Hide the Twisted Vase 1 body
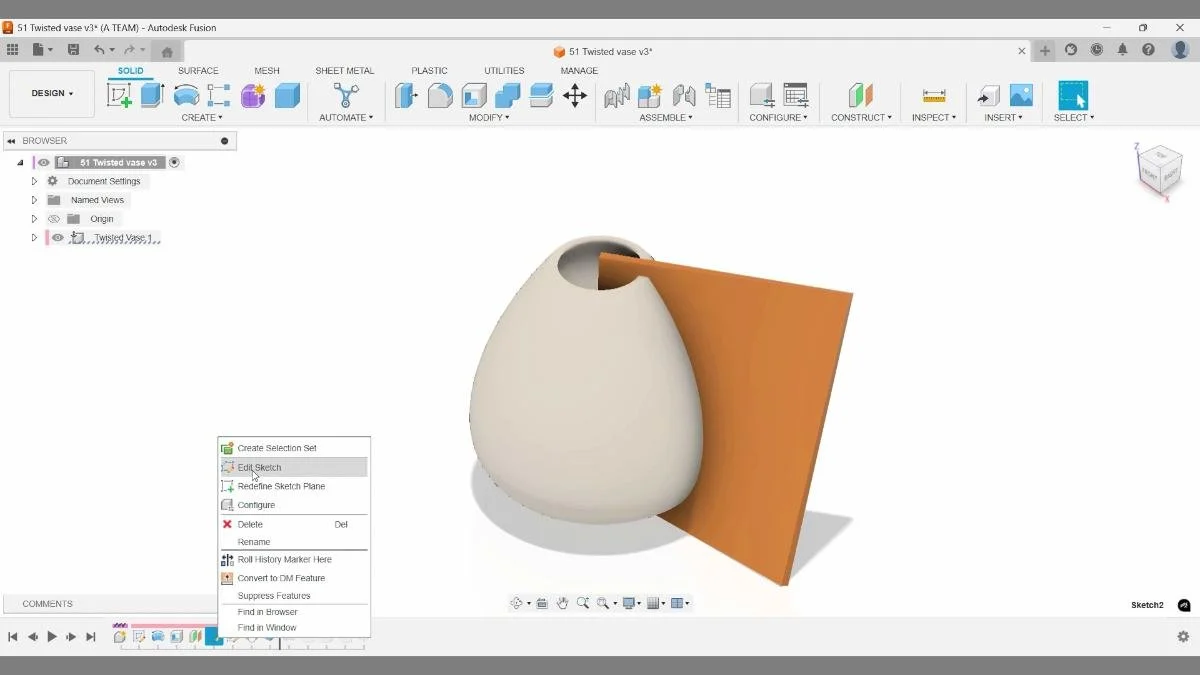The width and height of the screenshot is (1200, 675). click(x=57, y=237)
